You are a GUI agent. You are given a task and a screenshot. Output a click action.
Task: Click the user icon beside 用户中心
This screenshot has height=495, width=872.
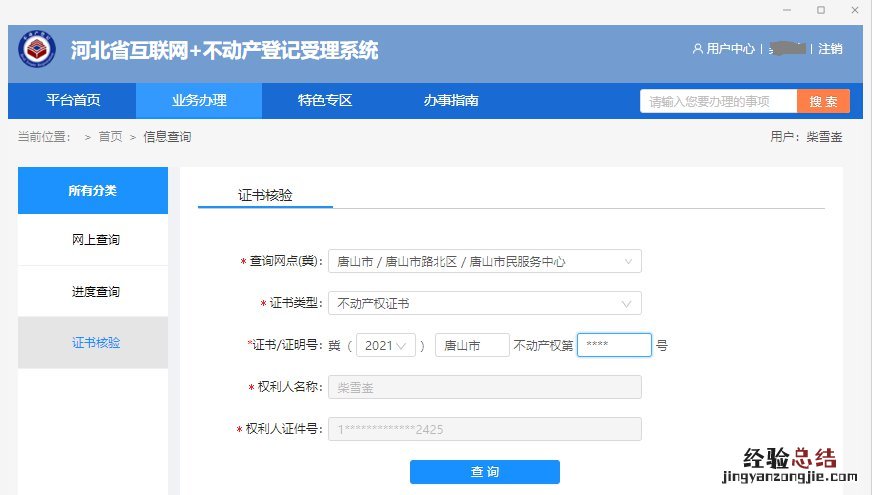pos(697,49)
